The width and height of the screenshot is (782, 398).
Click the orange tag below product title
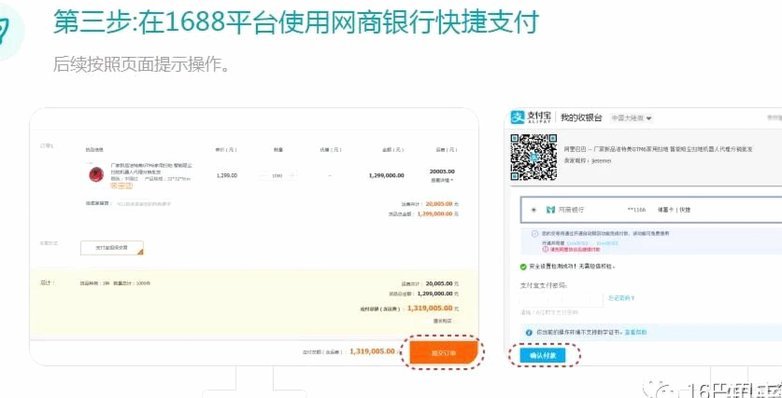(x=122, y=186)
